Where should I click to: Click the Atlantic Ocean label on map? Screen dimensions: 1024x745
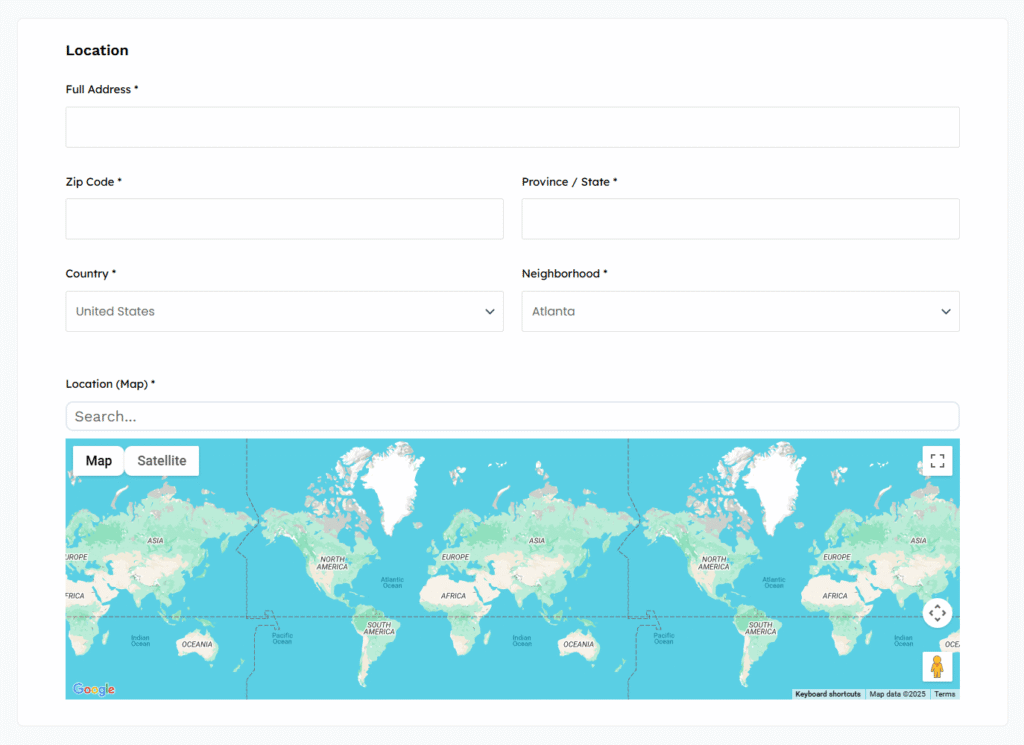[392, 581]
